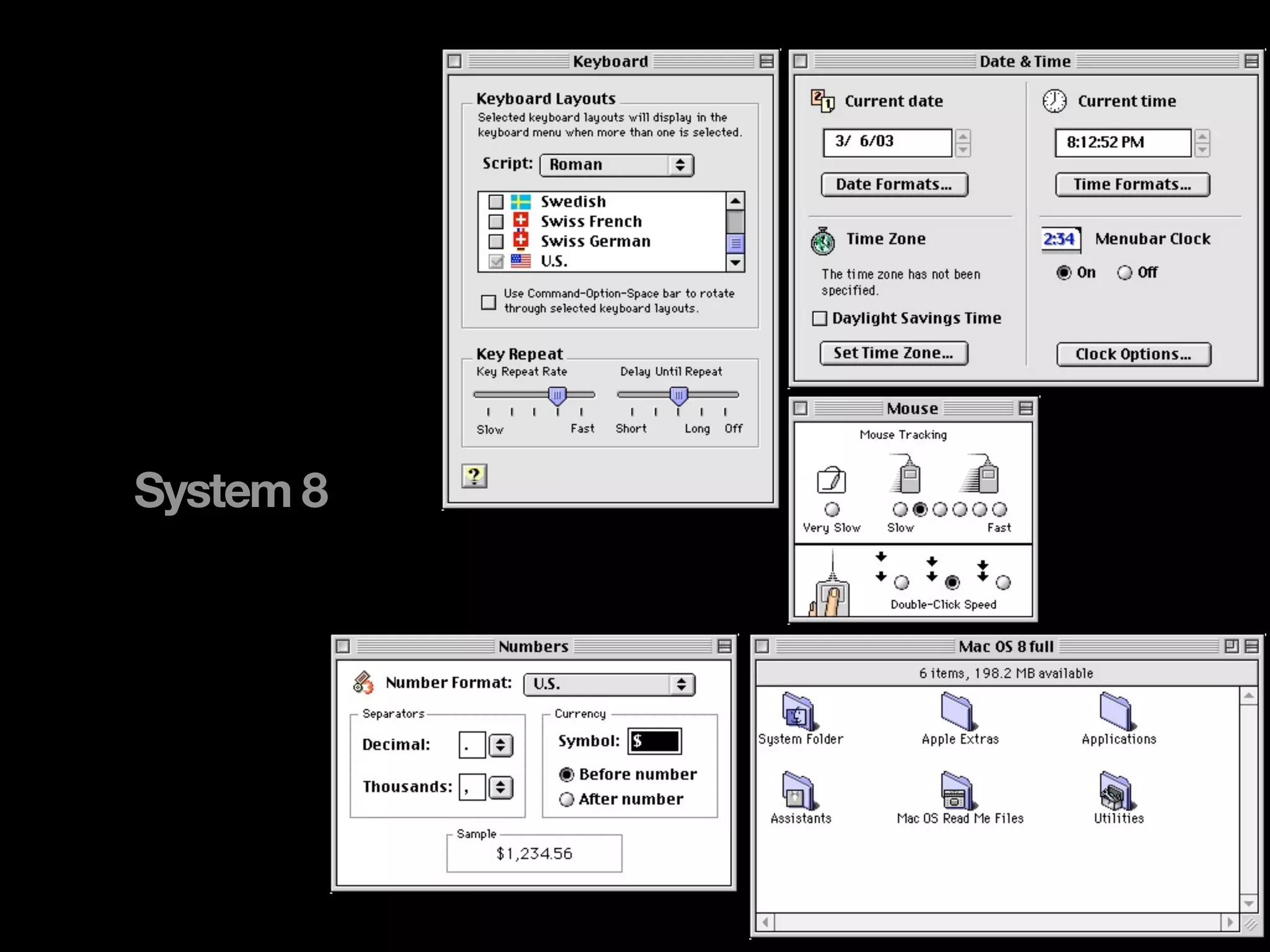Screen dimensions: 1270x952
Task: Click the Mac OS 8 full scroll-down arrow
Action: tap(1248, 904)
